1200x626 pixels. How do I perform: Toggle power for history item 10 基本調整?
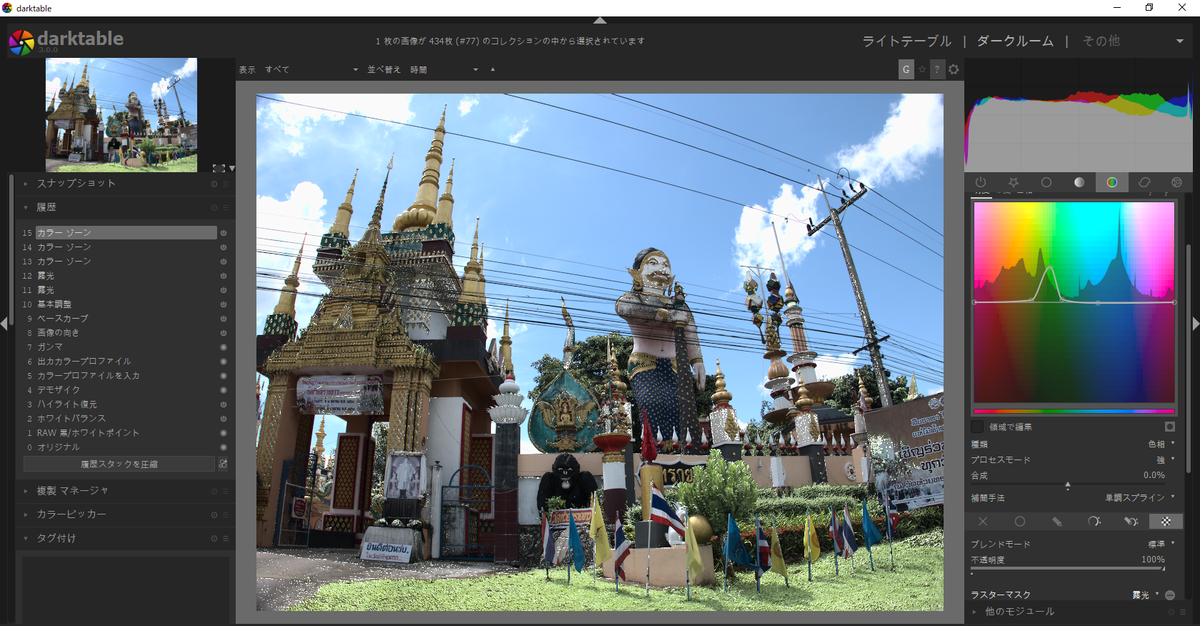223,304
